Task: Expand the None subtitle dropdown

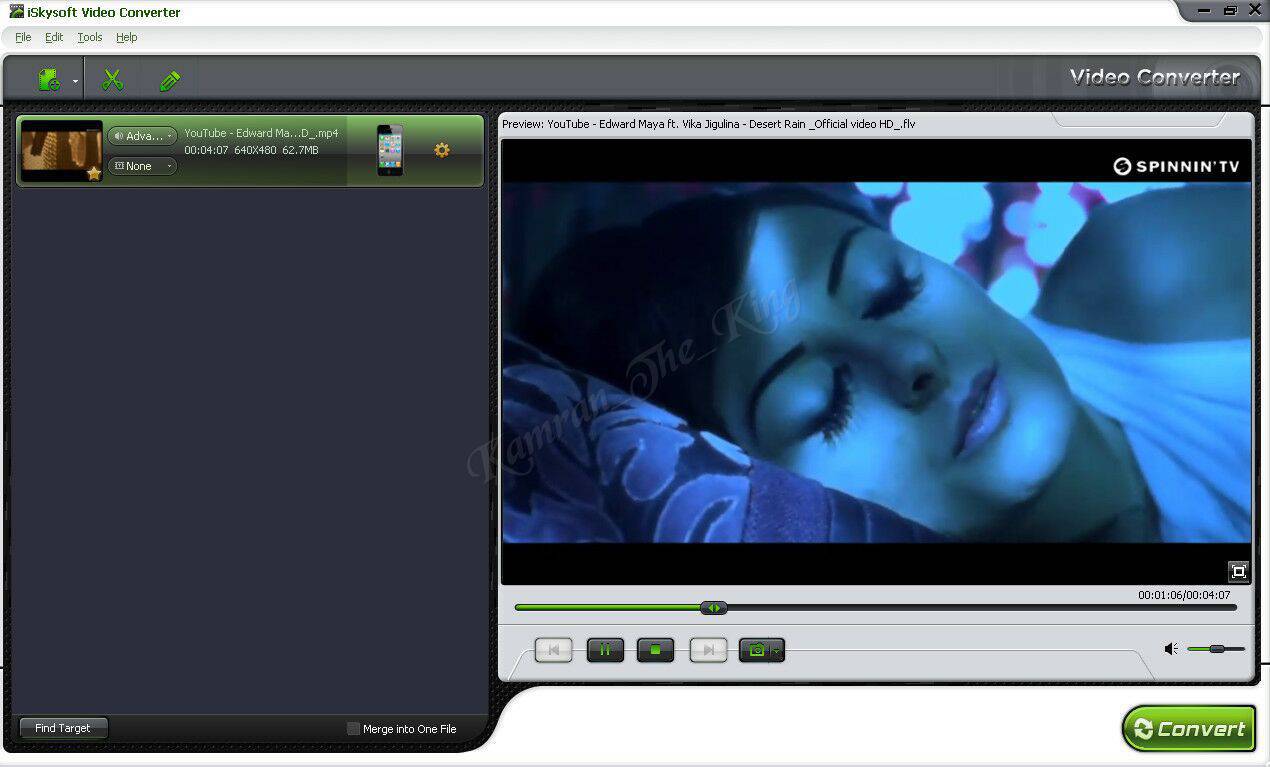Action: tap(142, 166)
